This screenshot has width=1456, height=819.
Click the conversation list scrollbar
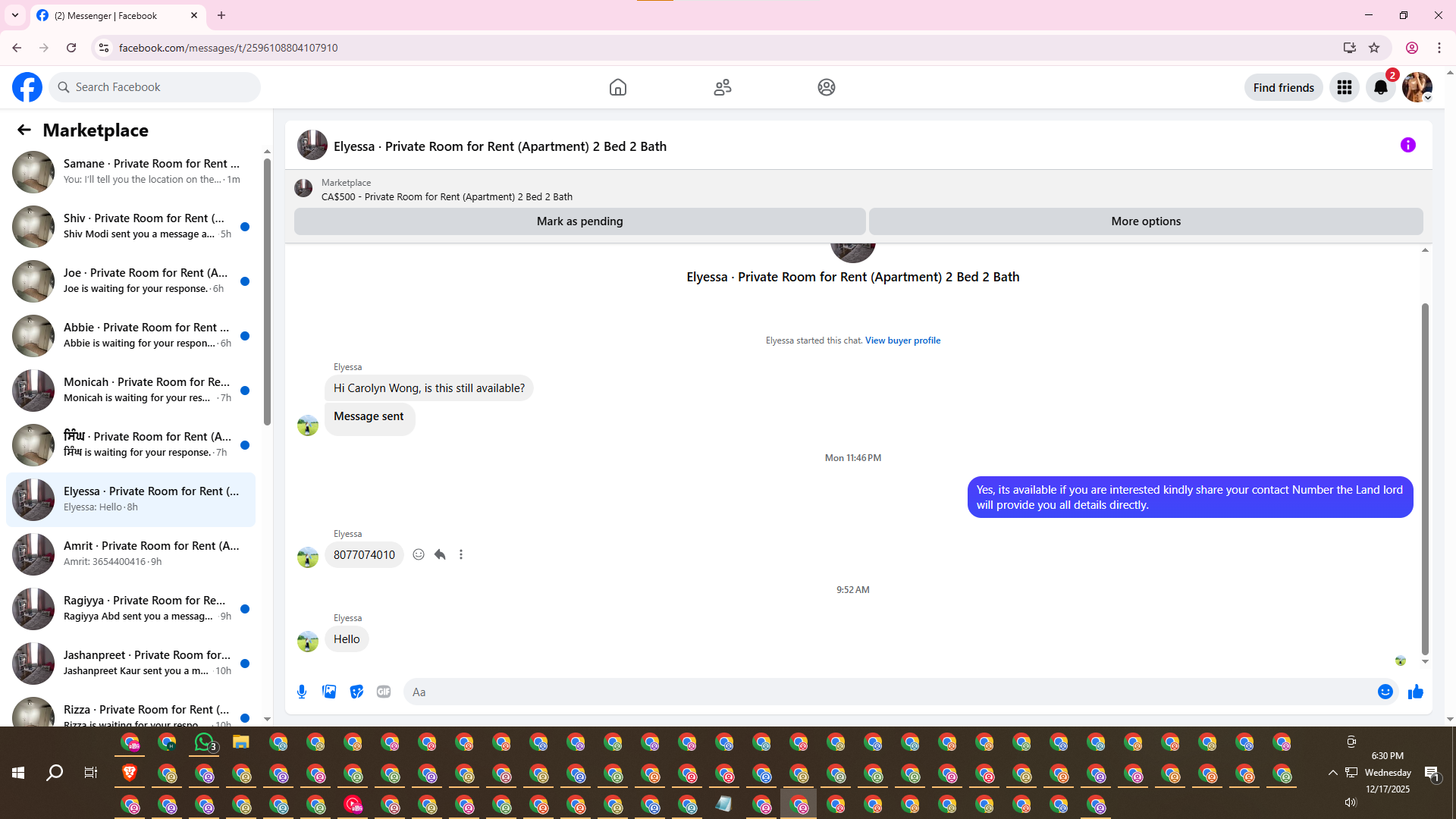click(267, 292)
